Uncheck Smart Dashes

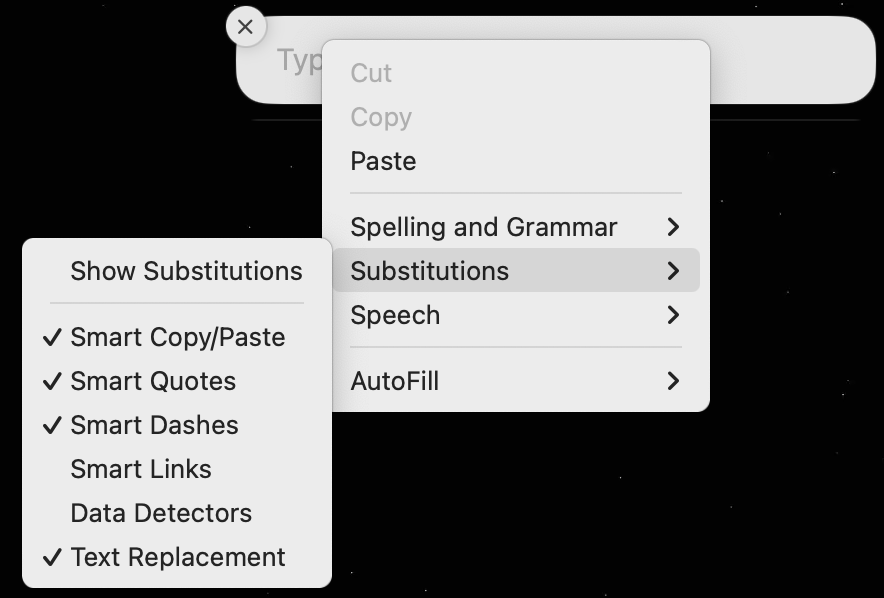pos(155,425)
